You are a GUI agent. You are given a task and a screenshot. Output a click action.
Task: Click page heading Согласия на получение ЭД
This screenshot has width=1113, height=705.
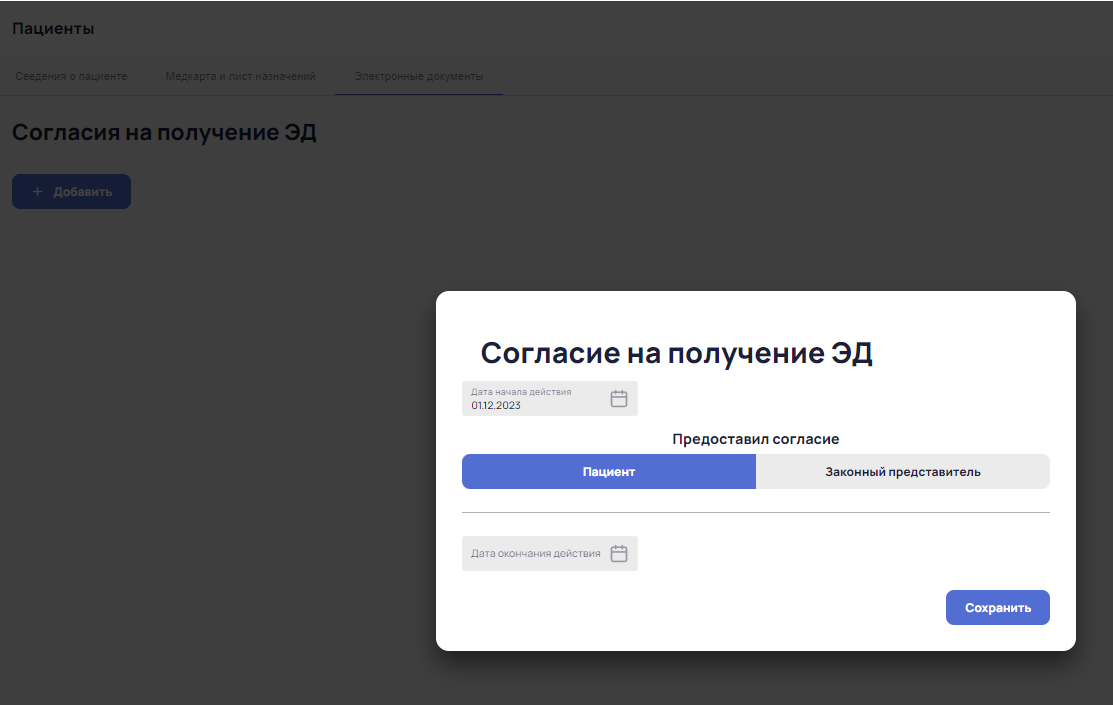pos(164,132)
